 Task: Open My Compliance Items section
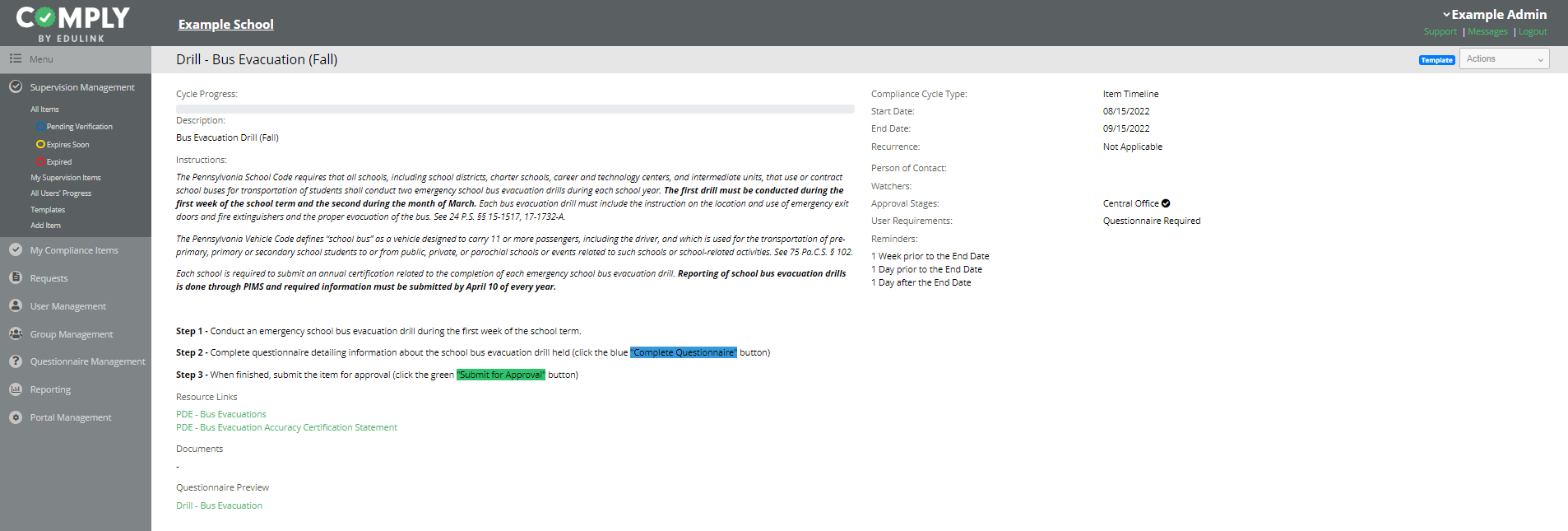[x=74, y=250]
